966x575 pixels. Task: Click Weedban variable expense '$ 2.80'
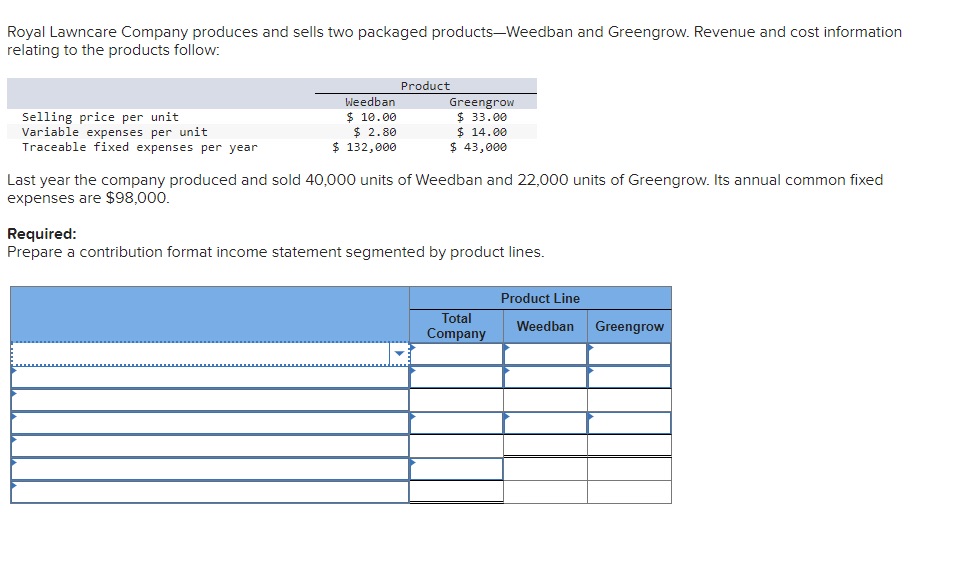375,132
